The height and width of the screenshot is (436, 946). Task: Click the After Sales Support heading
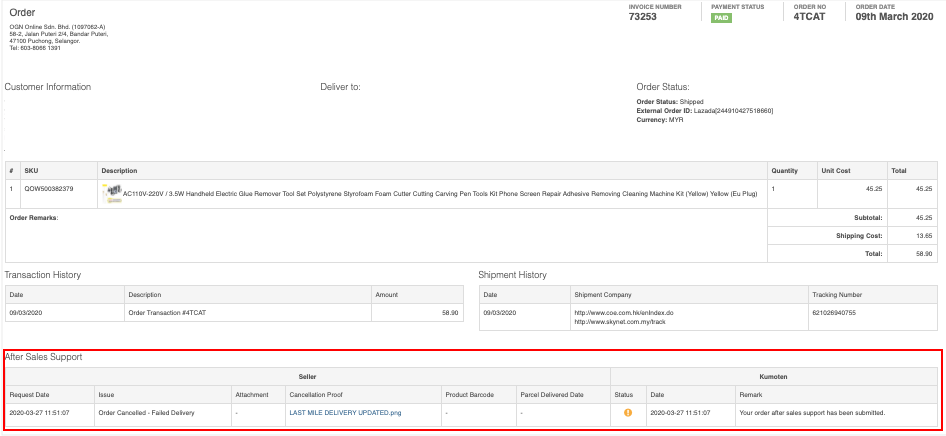45,356
